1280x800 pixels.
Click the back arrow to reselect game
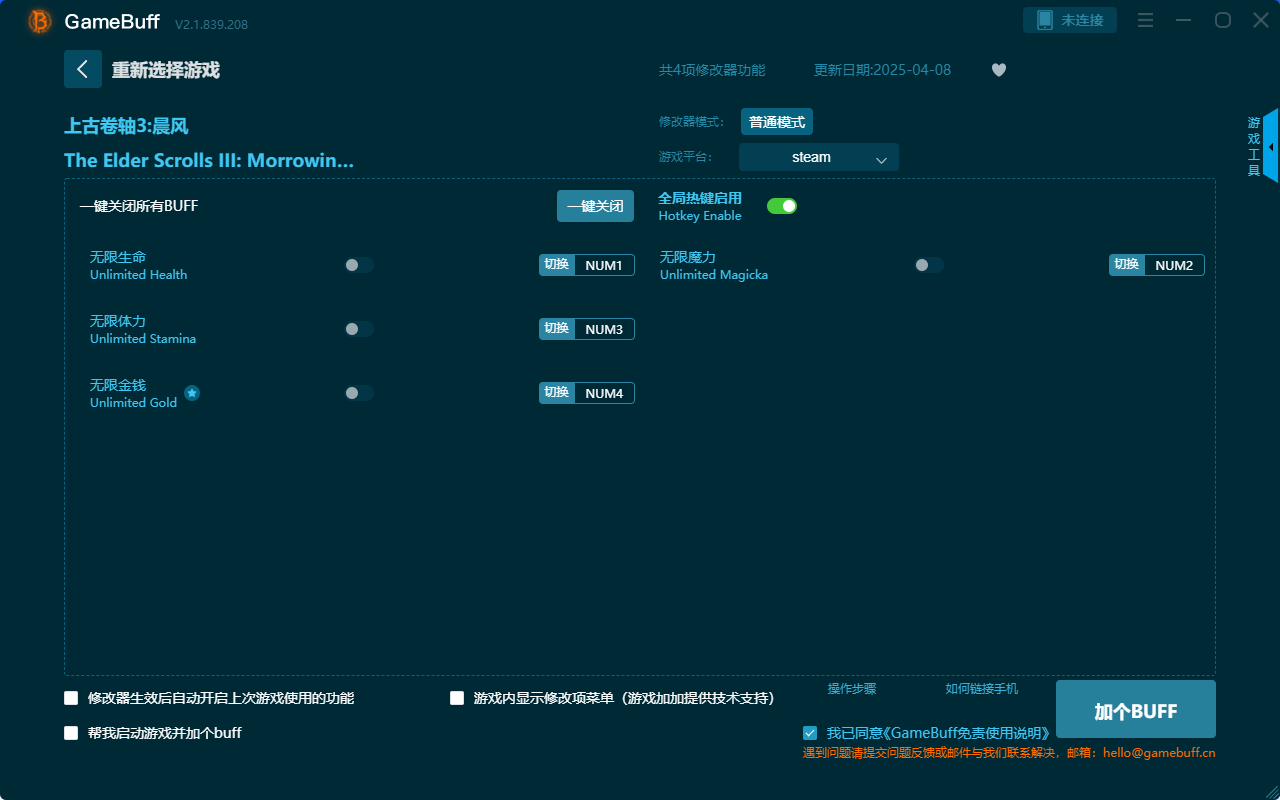[83, 69]
